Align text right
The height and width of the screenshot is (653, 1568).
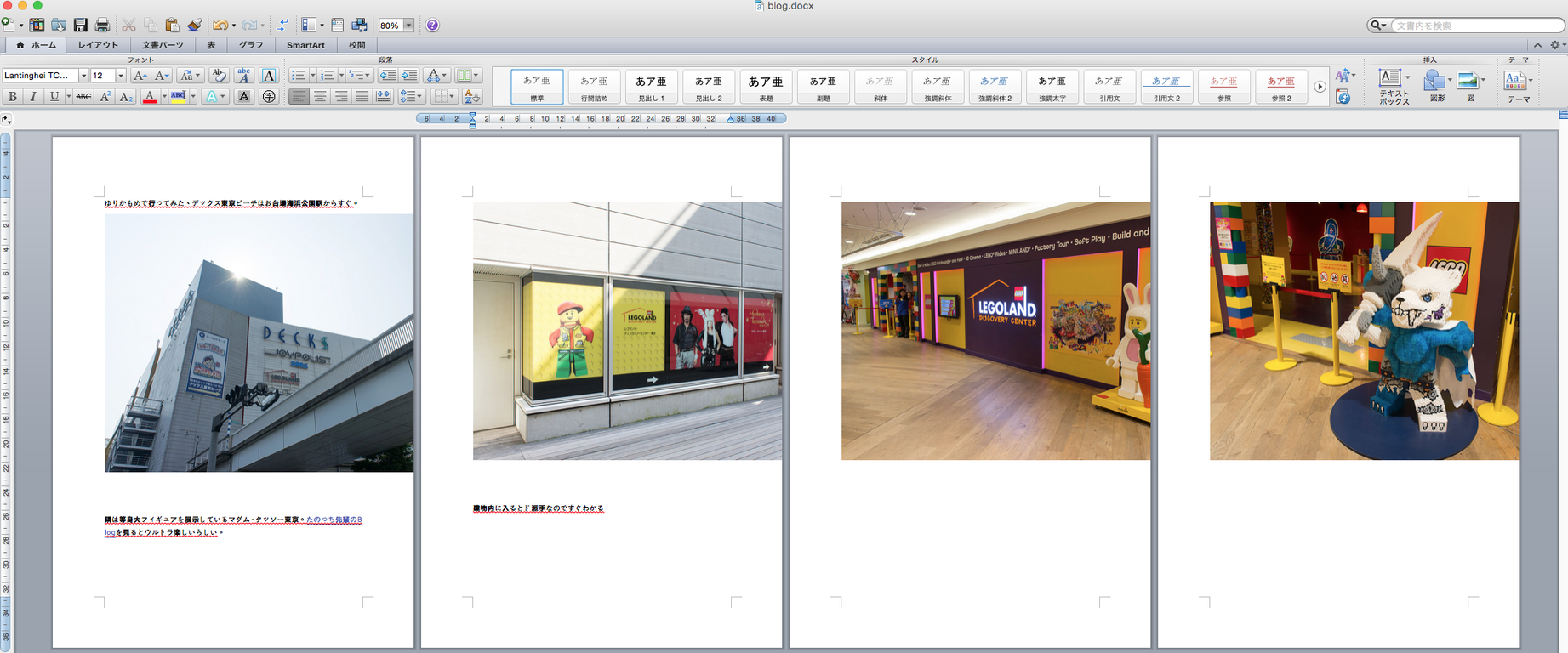[x=341, y=97]
